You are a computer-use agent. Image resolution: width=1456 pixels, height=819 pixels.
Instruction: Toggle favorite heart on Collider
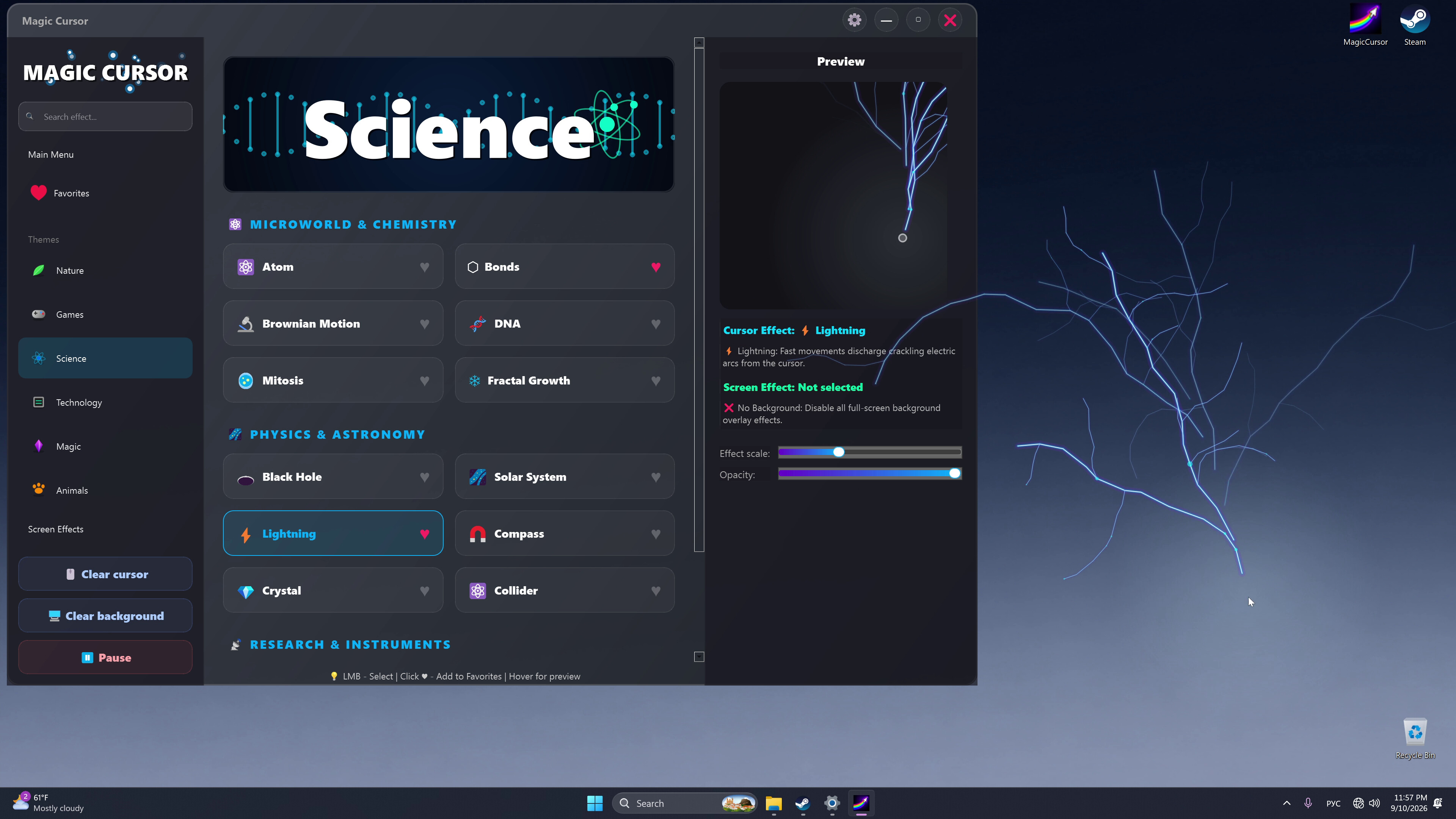click(x=656, y=591)
